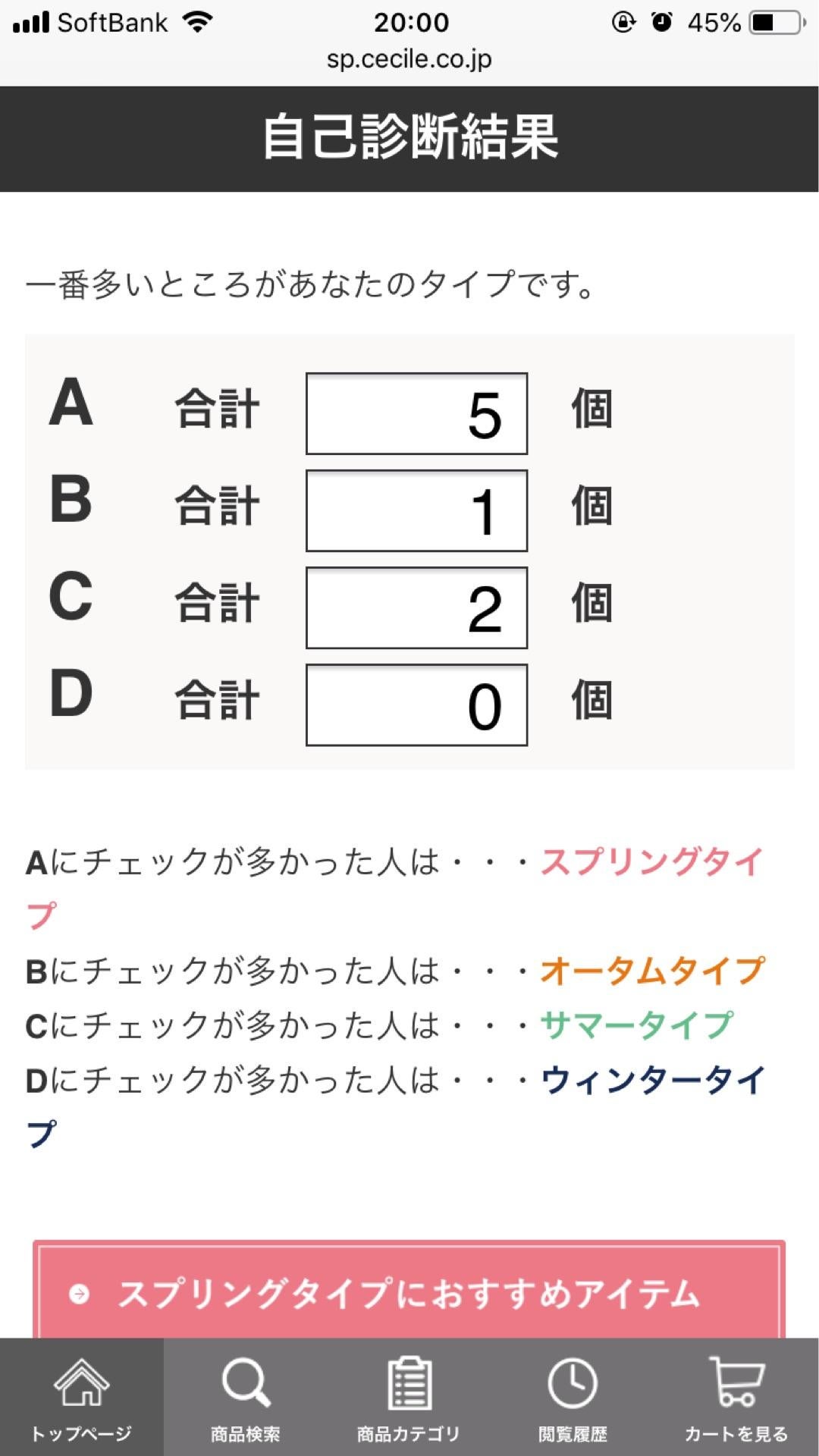Tap the Wi-Fi icon in the status bar
This screenshot has width=819, height=1456.
click(x=197, y=22)
